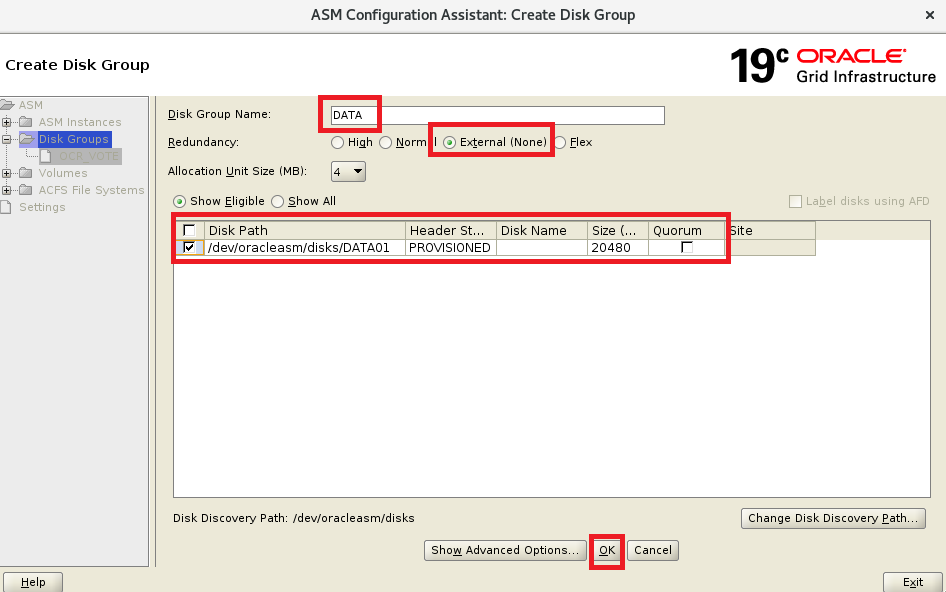The image size is (946, 592).
Task: Click the ASM Instances folder icon
Action: click(x=25, y=122)
